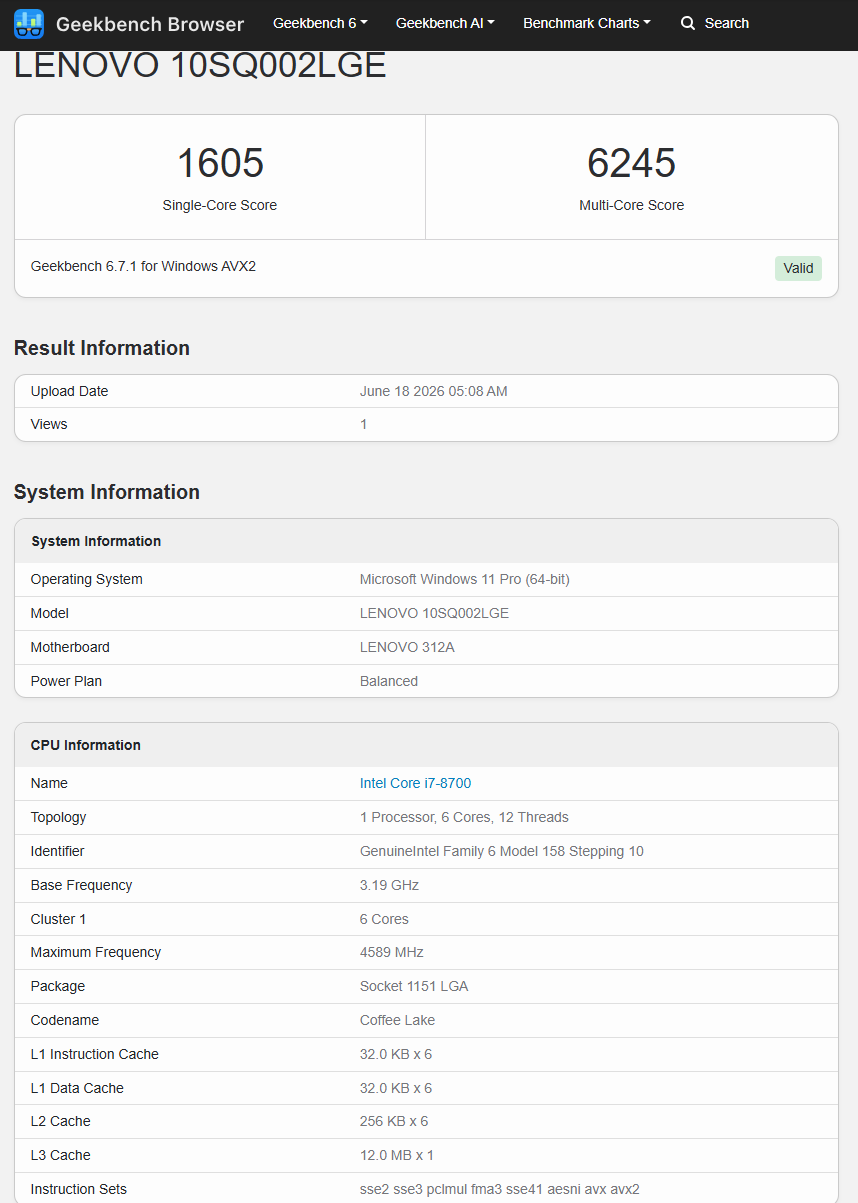Click the Result Information heading
Screen dimensions: 858x1203
coord(102,348)
